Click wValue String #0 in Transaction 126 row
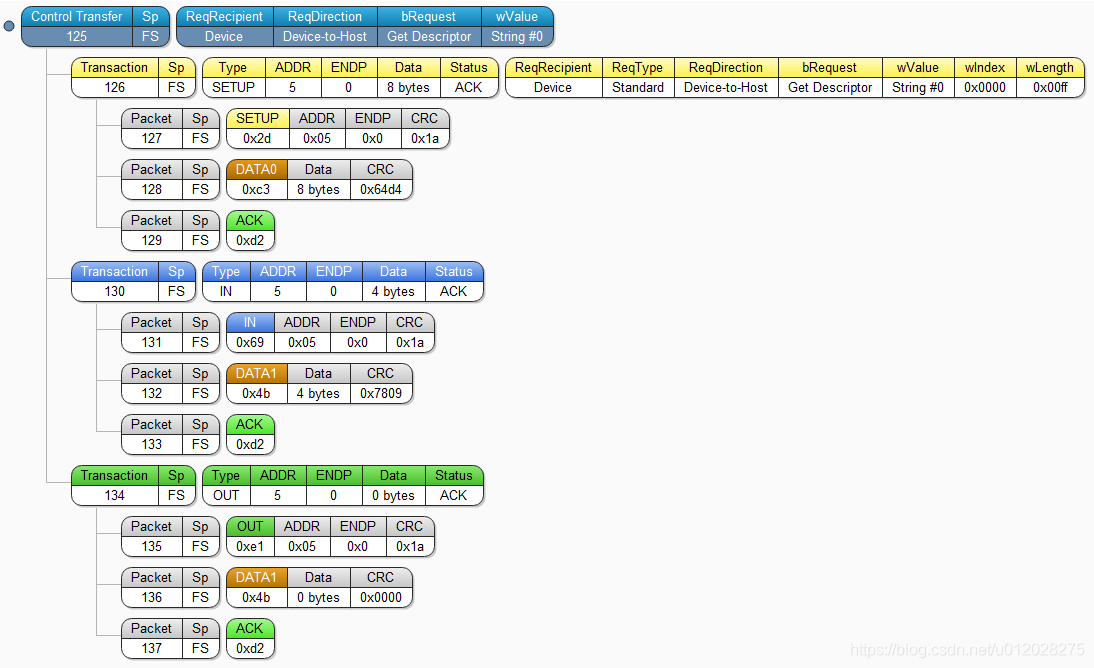Screen dimensions: 1094x668 click(x=918, y=77)
